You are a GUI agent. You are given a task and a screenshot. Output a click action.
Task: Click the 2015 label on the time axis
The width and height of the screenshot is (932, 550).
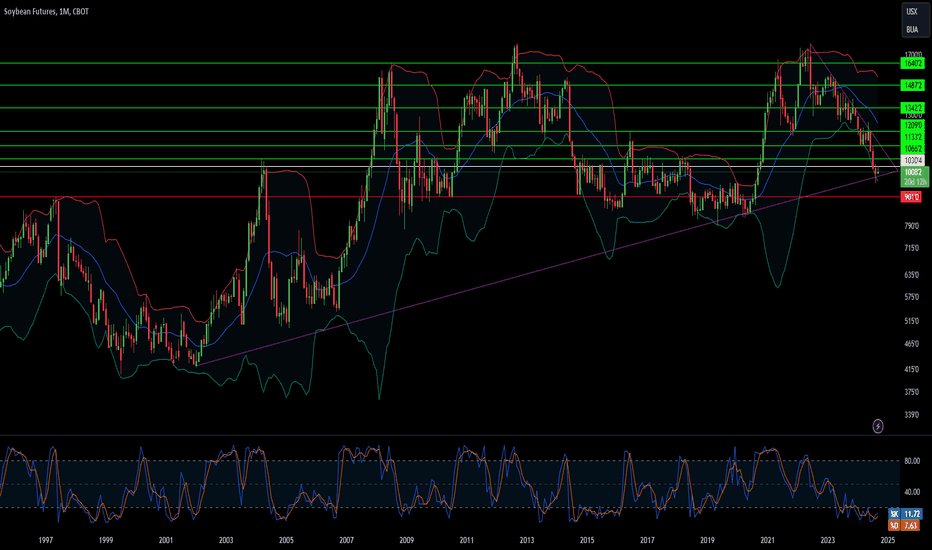[x=587, y=540]
